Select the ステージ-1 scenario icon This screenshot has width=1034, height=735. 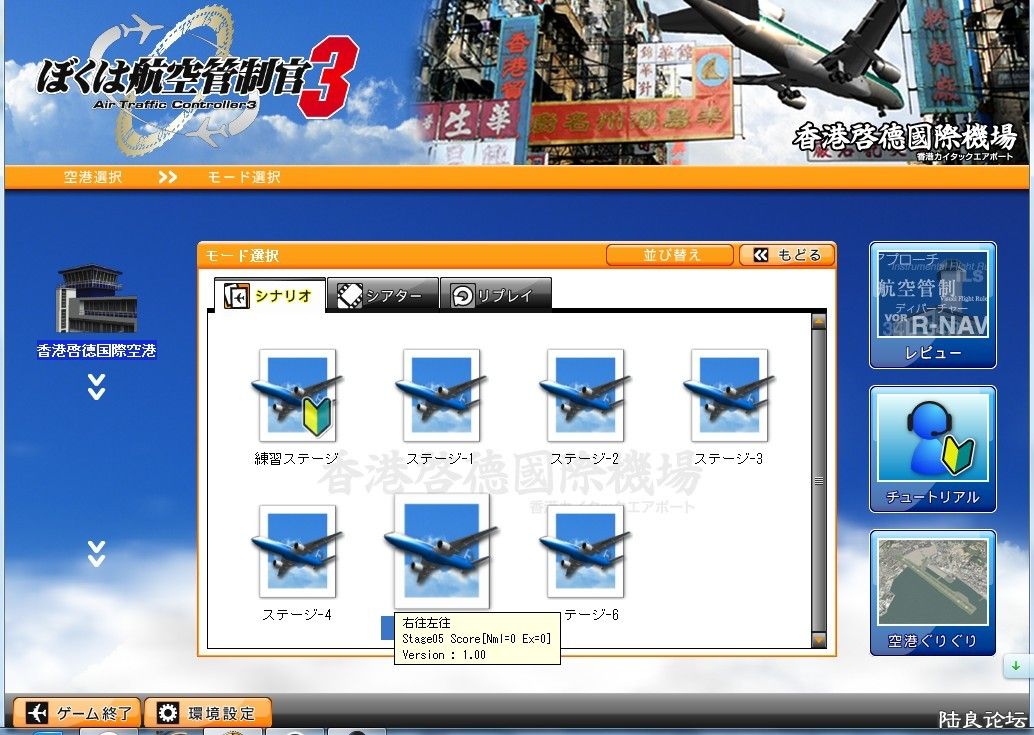[x=441, y=395]
